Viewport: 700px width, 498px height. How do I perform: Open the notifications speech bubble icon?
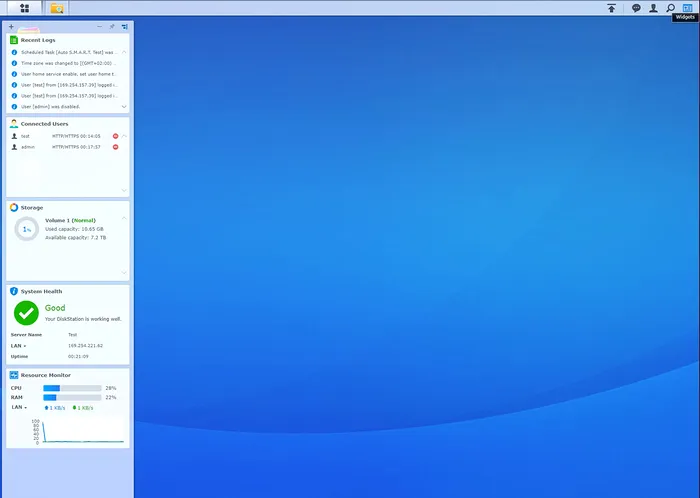636,8
